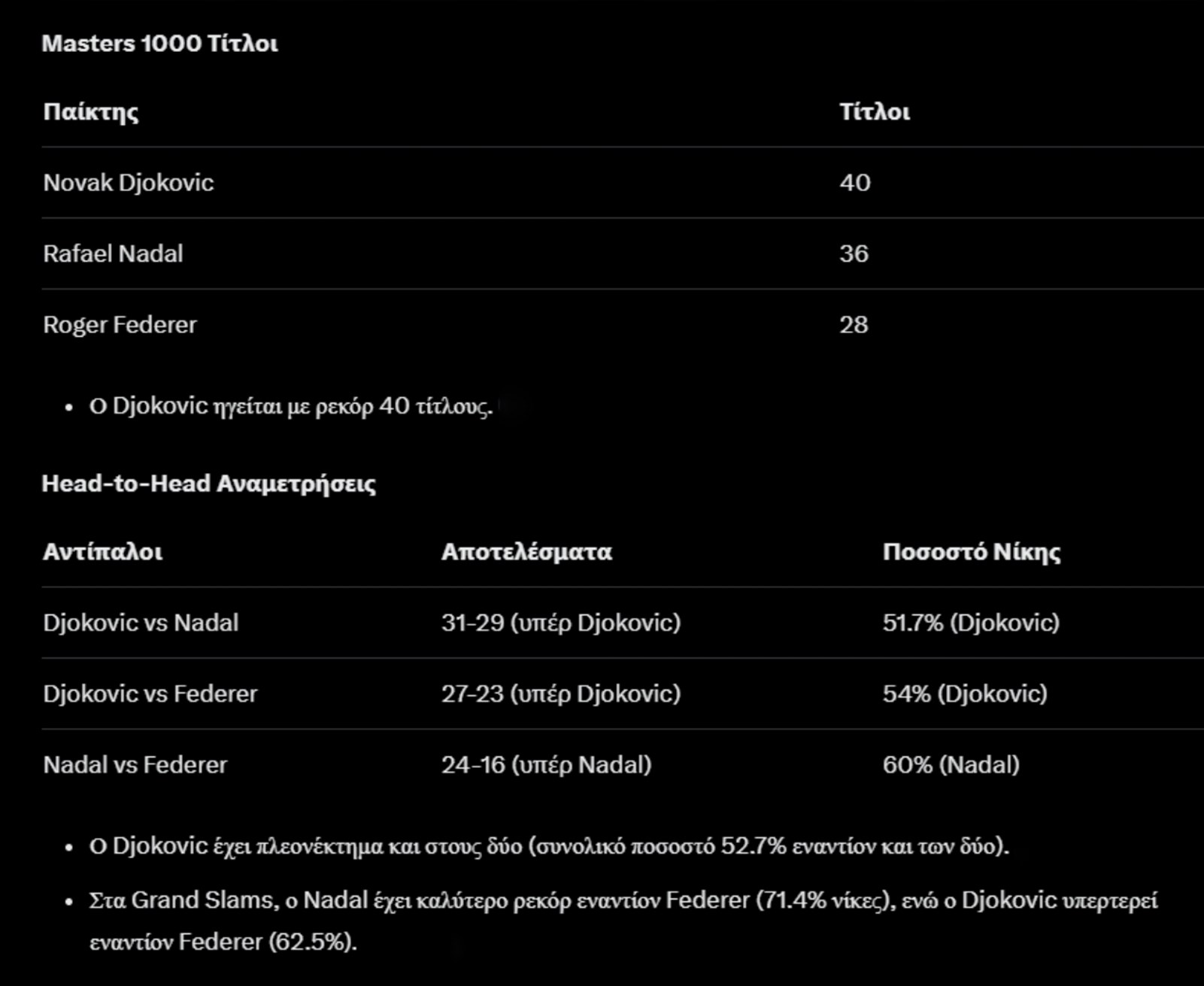Click the 'Αντίπαλοι' column header
Viewport: 1204px width, 986px height.
click(x=103, y=552)
